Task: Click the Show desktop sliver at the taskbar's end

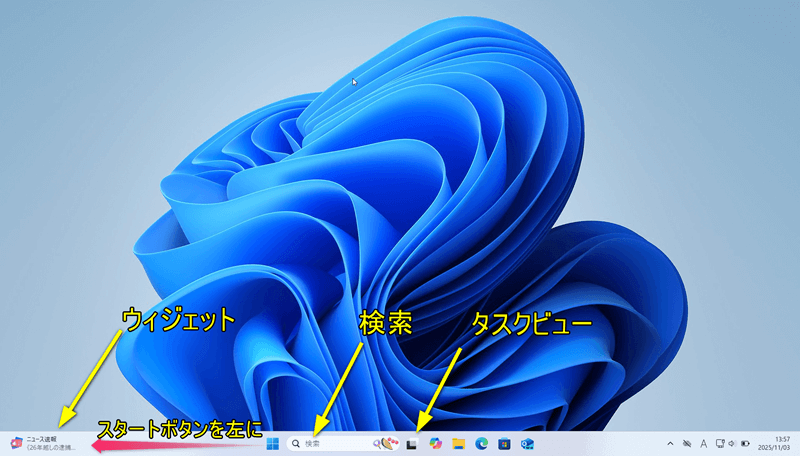Action: click(x=797, y=443)
